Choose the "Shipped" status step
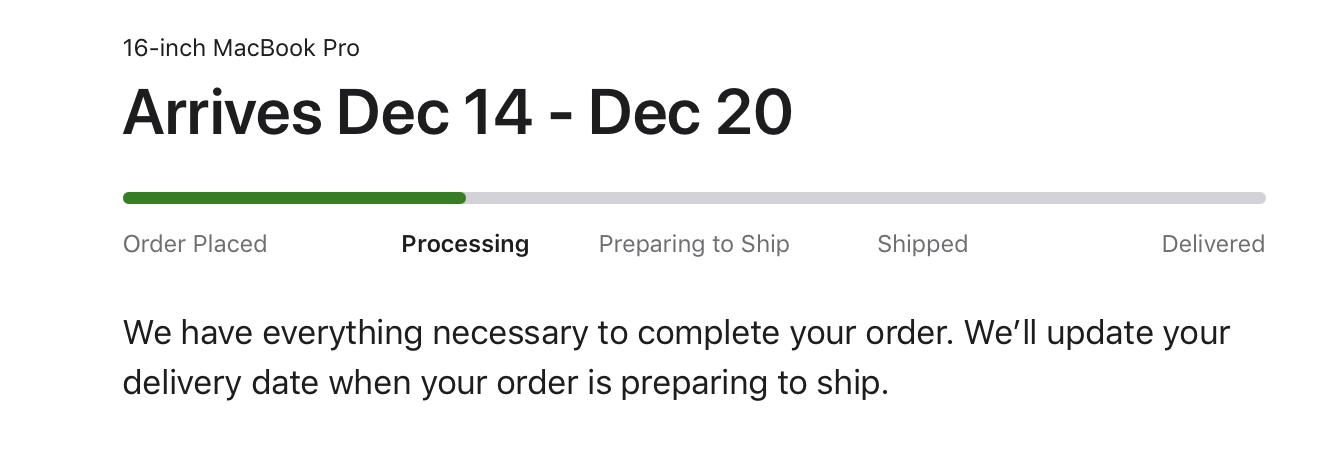This screenshot has height=460, width=1336. [922, 244]
